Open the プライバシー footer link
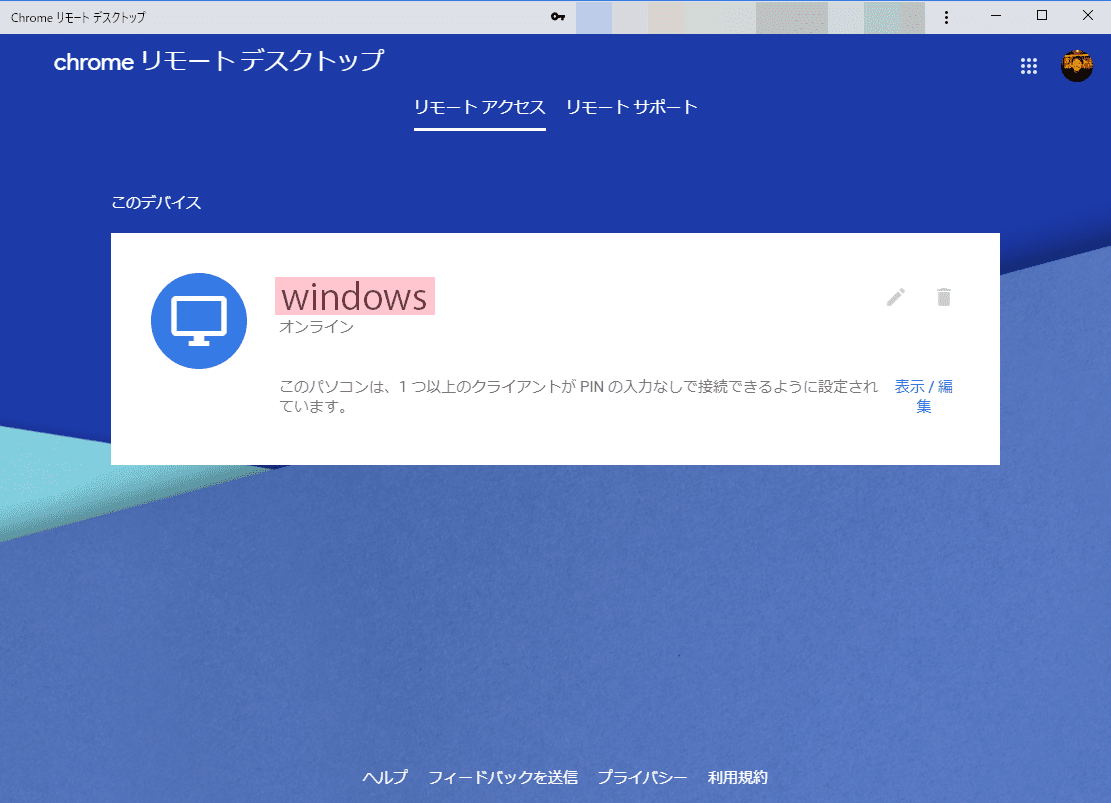Viewport: 1111px width, 803px height. [643, 777]
